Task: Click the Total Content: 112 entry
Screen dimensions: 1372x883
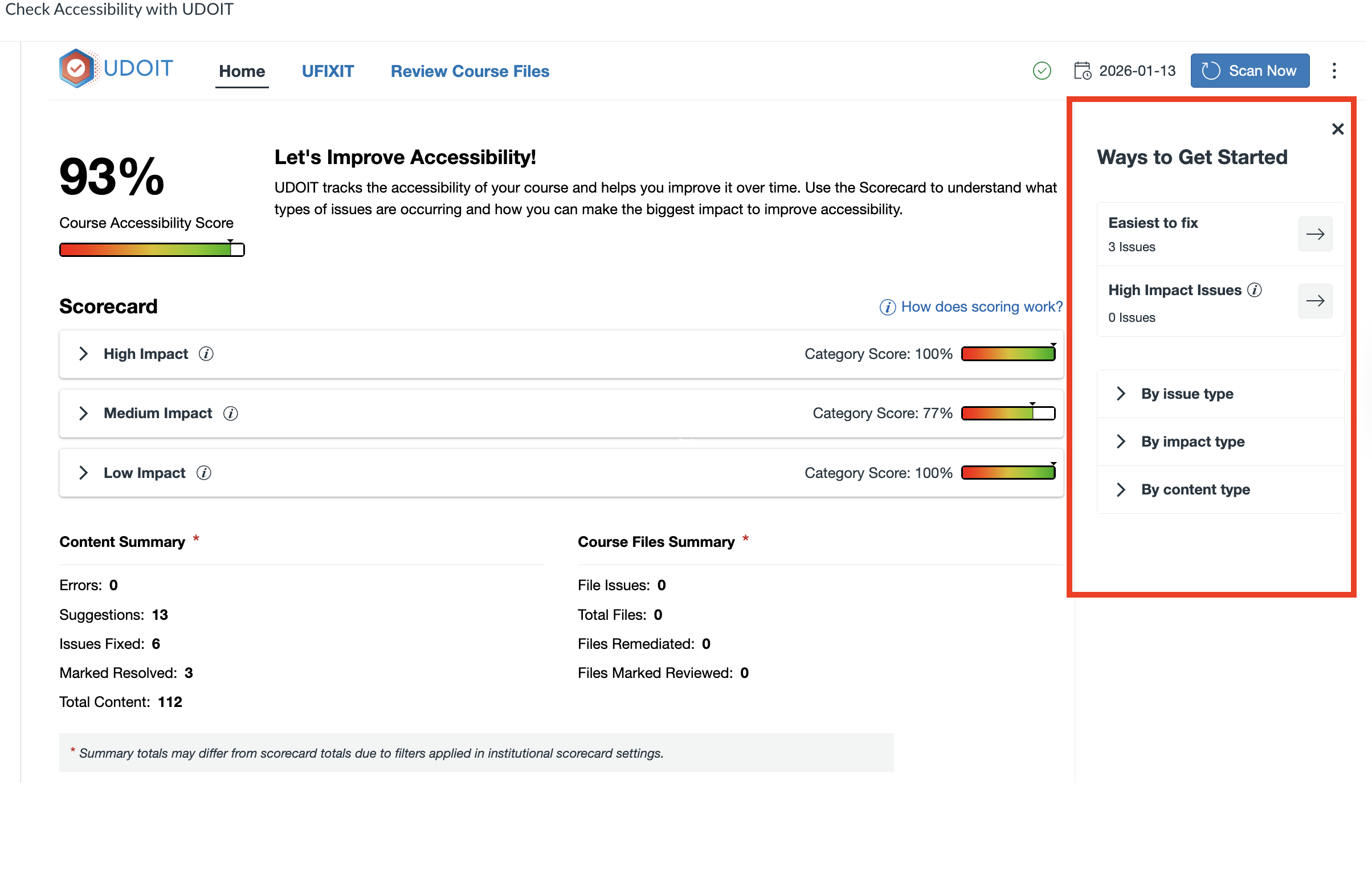Action: [x=120, y=702]
